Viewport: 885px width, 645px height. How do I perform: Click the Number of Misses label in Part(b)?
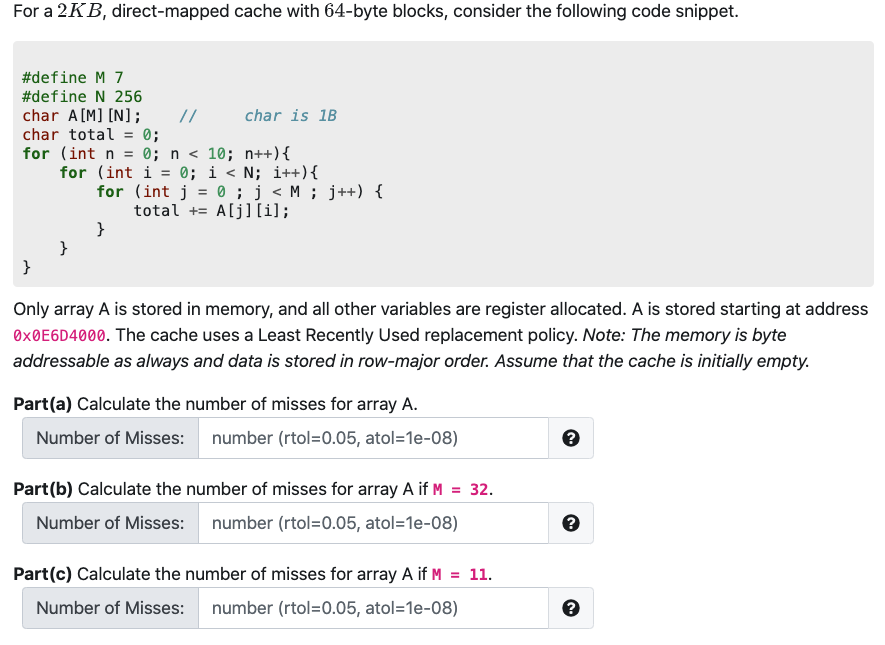[110, 523]
